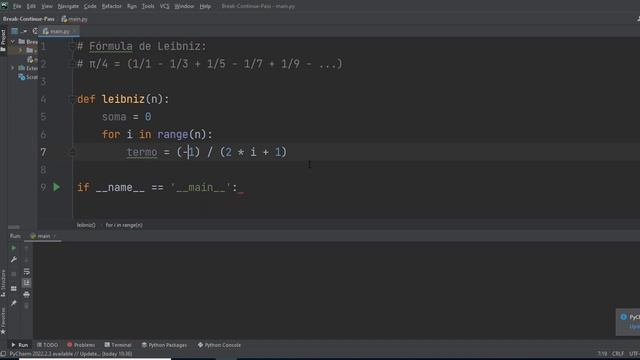Click the down arrow in the Run console toolbar

click(27, 260)
